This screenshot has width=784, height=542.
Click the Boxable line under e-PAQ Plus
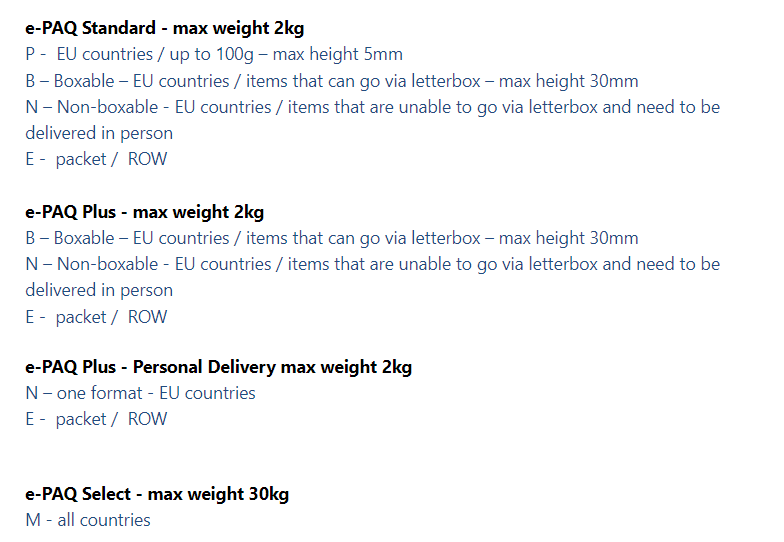[x=332, y=238]
